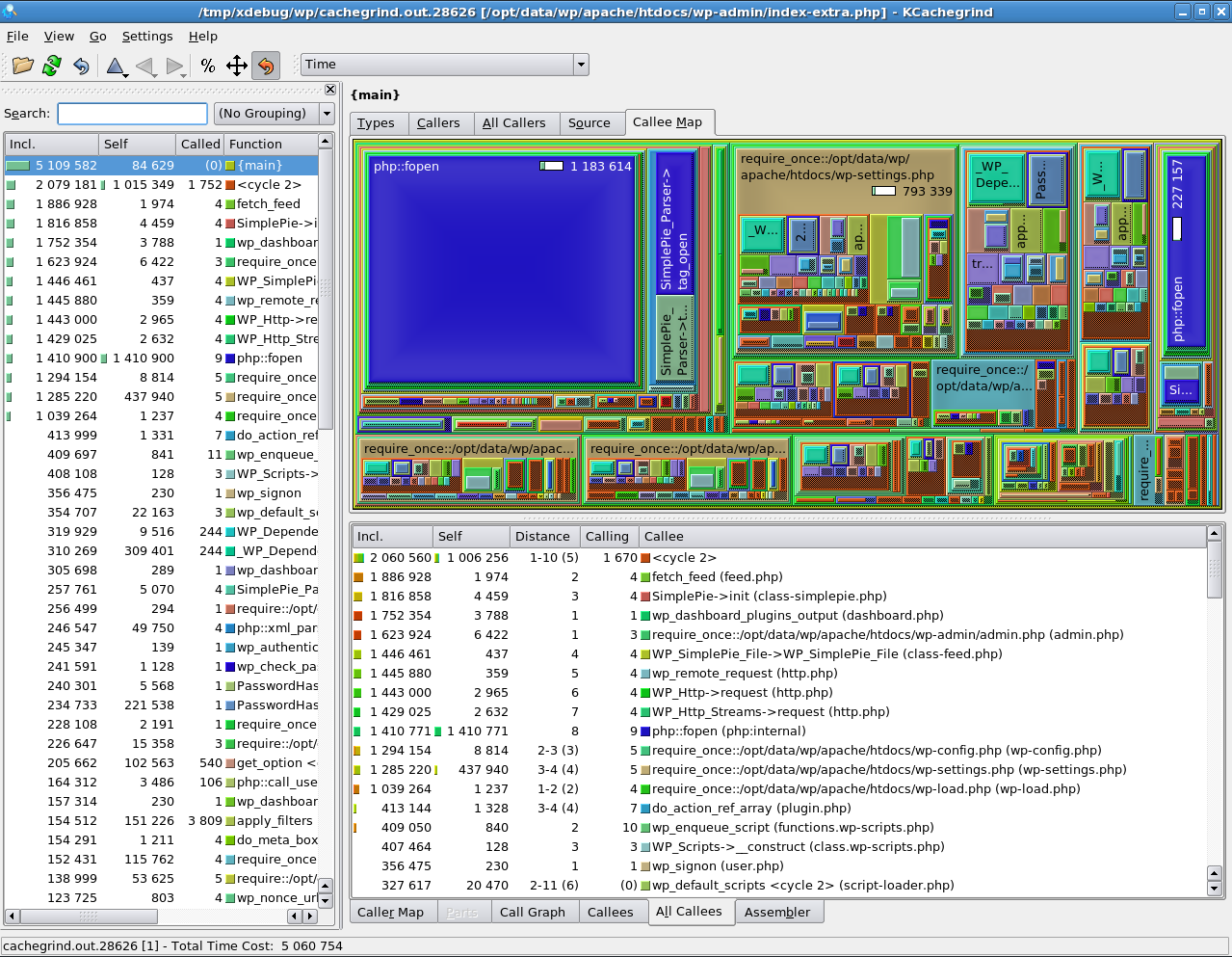Click the grey right arrow Forward icon
The width and height of the screenshot is (1232, 957).
174,65
